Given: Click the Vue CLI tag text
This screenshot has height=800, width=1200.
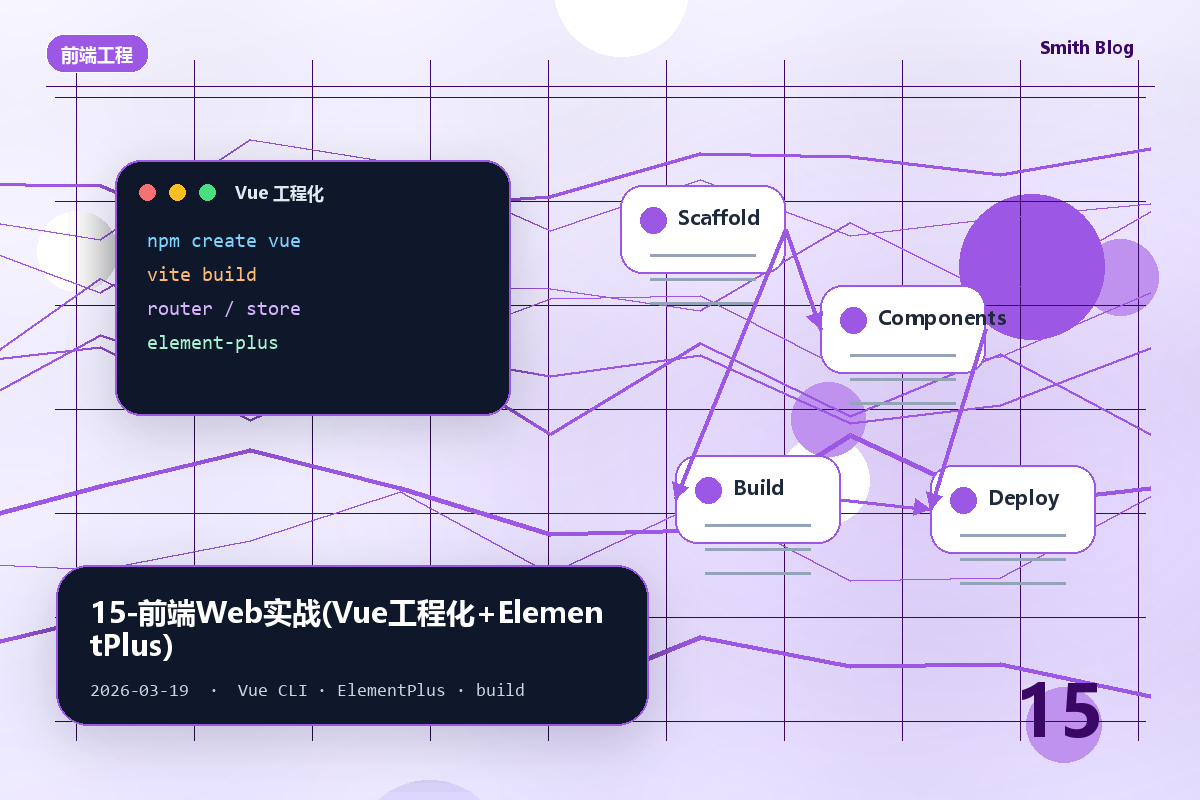Looking at the screenshot, I should (273, 691).
